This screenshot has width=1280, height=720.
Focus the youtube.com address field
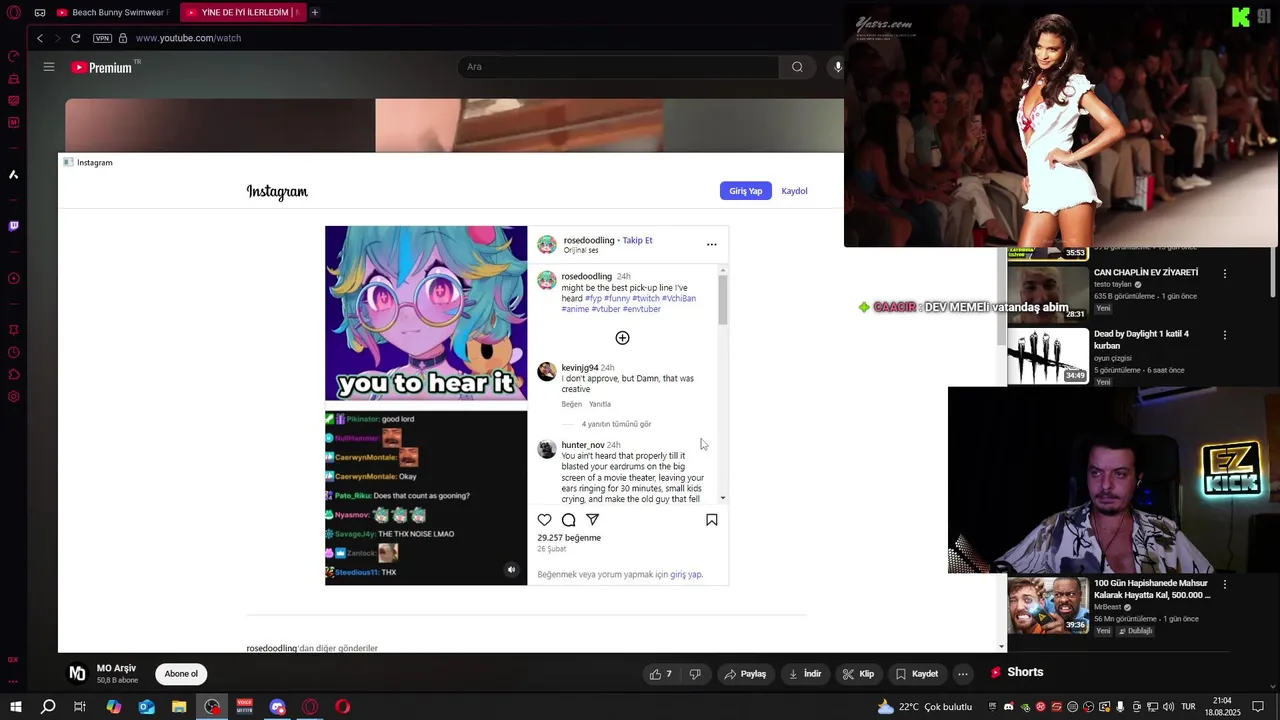click(x=188, y=38)
